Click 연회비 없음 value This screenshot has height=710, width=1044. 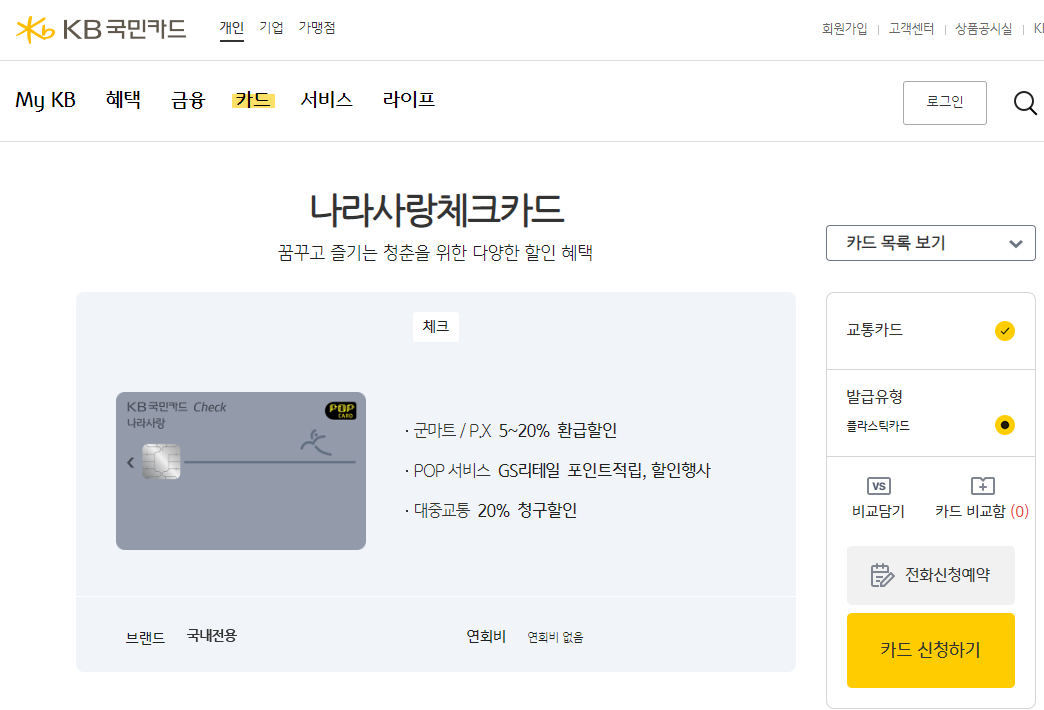[555, 637]
